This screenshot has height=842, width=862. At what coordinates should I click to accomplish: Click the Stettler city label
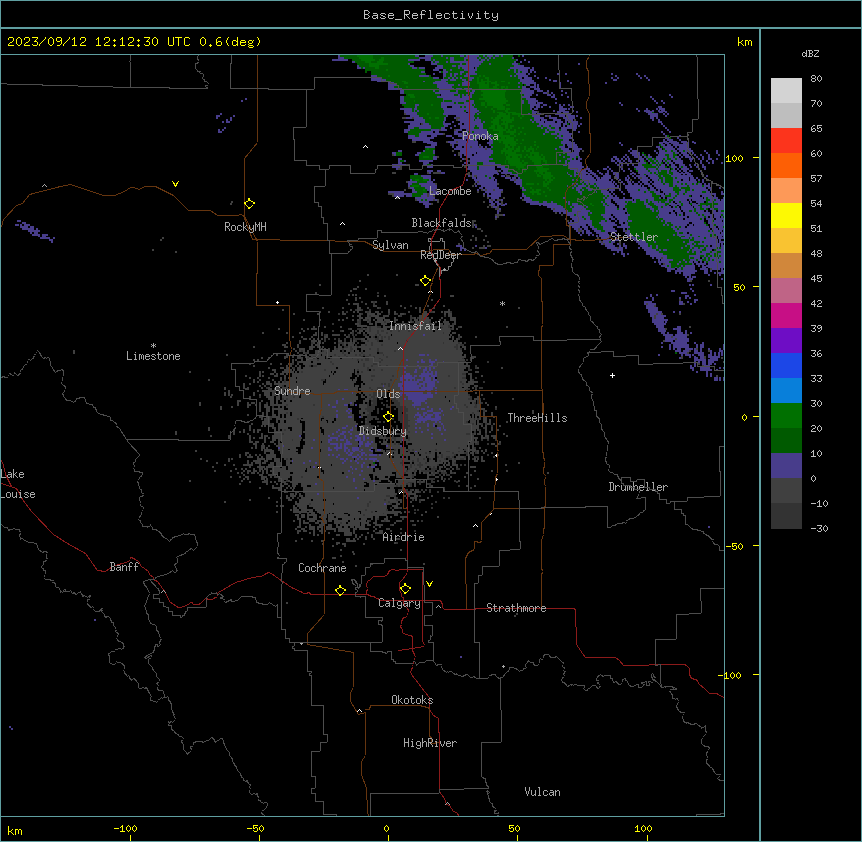pyautogui.click(x=634, y=237)
